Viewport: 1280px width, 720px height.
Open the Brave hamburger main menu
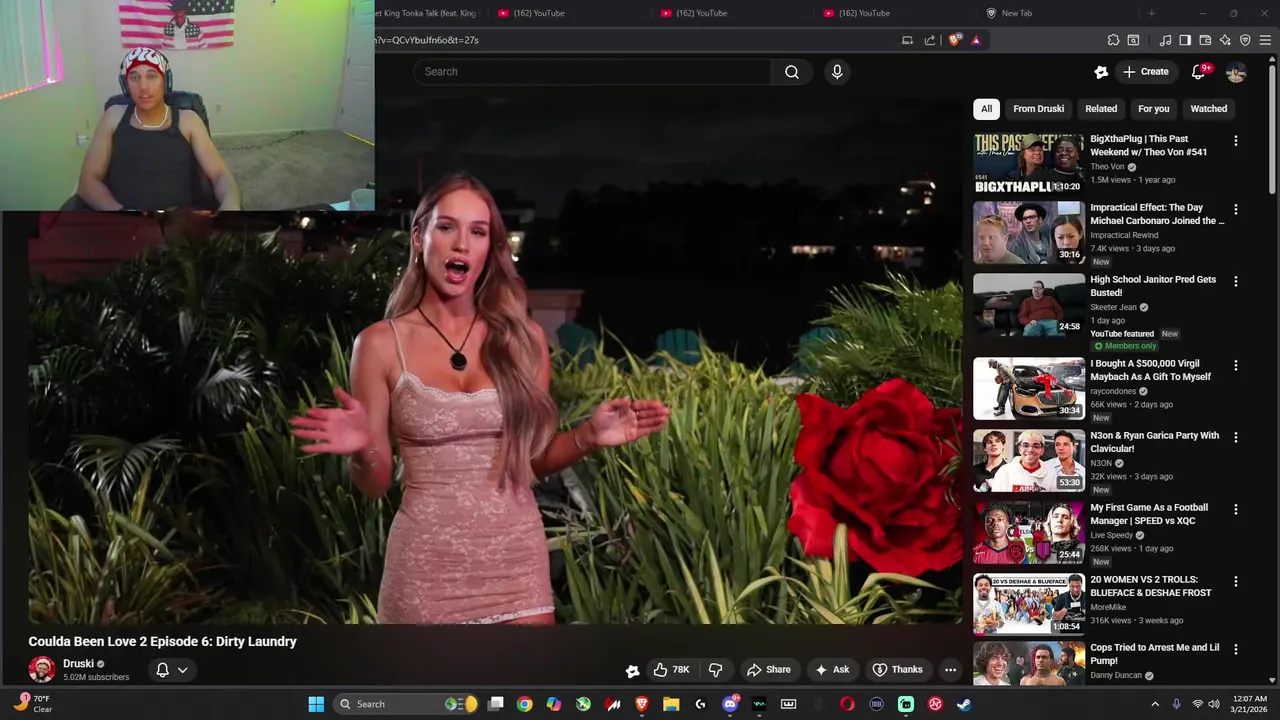pyautogui.click(x=1265, y=40)
